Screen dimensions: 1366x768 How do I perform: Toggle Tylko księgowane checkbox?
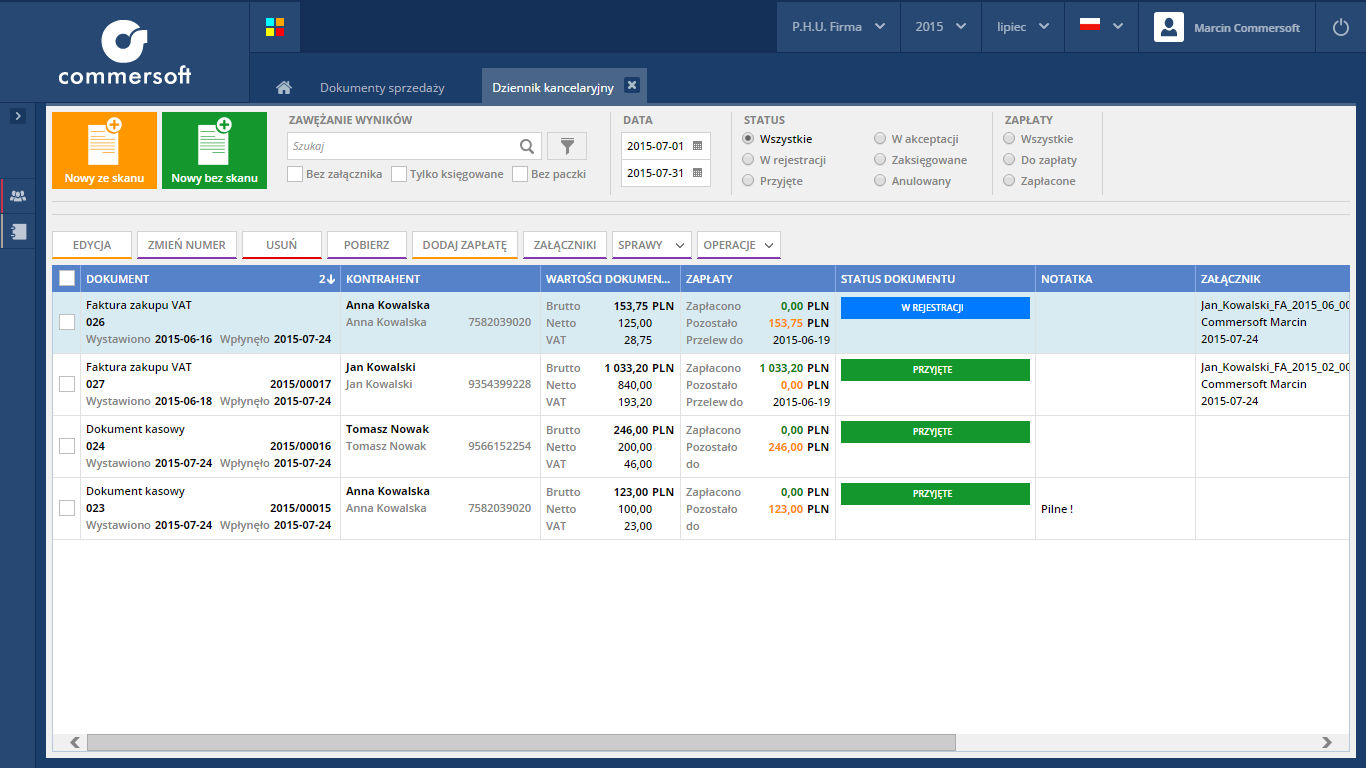tap(399, 174)
